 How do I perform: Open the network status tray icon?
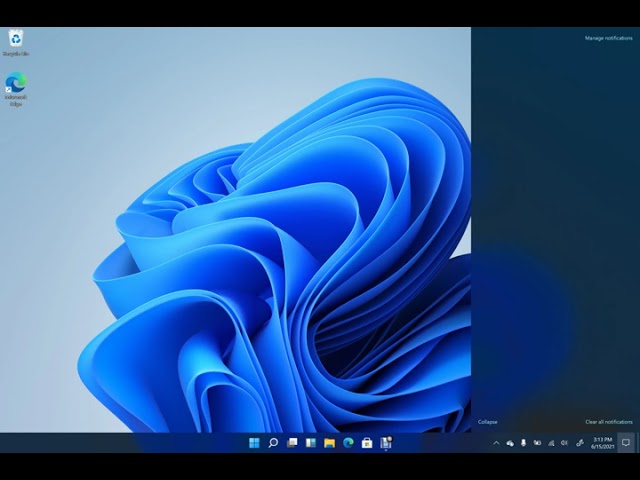click(551, 443)
